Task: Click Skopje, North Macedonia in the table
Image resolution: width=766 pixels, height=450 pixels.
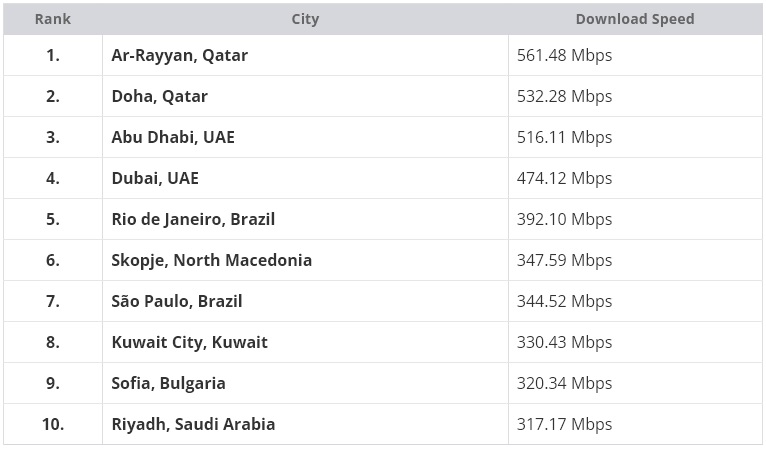Action: click(x=212, y=260)
